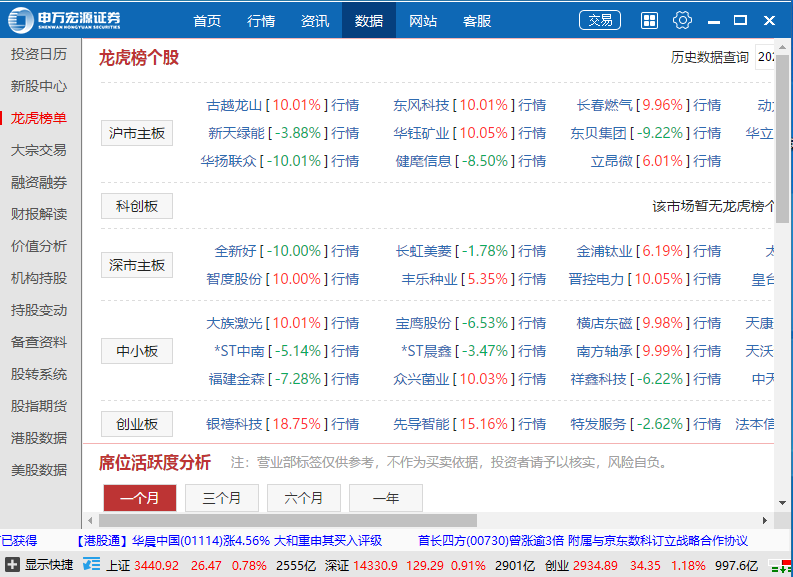This screenshot has width=793, height=577.
Task: Open the four-square grid layout icon
Action: [649, 21]
